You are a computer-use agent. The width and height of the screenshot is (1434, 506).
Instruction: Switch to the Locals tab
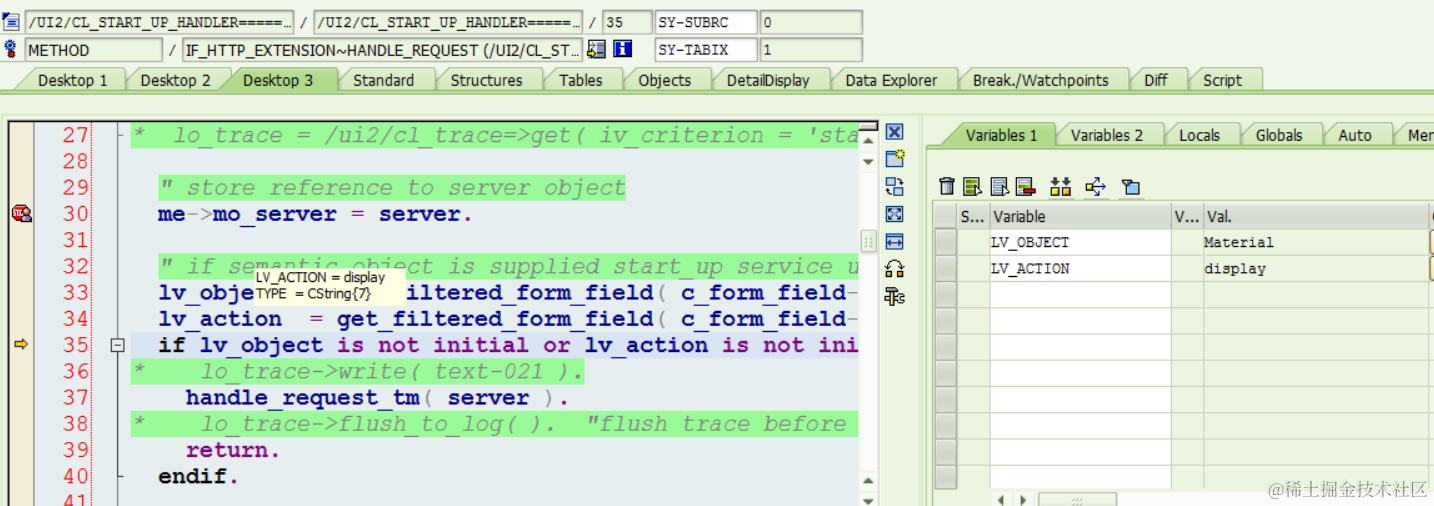tap(1199, 135)
